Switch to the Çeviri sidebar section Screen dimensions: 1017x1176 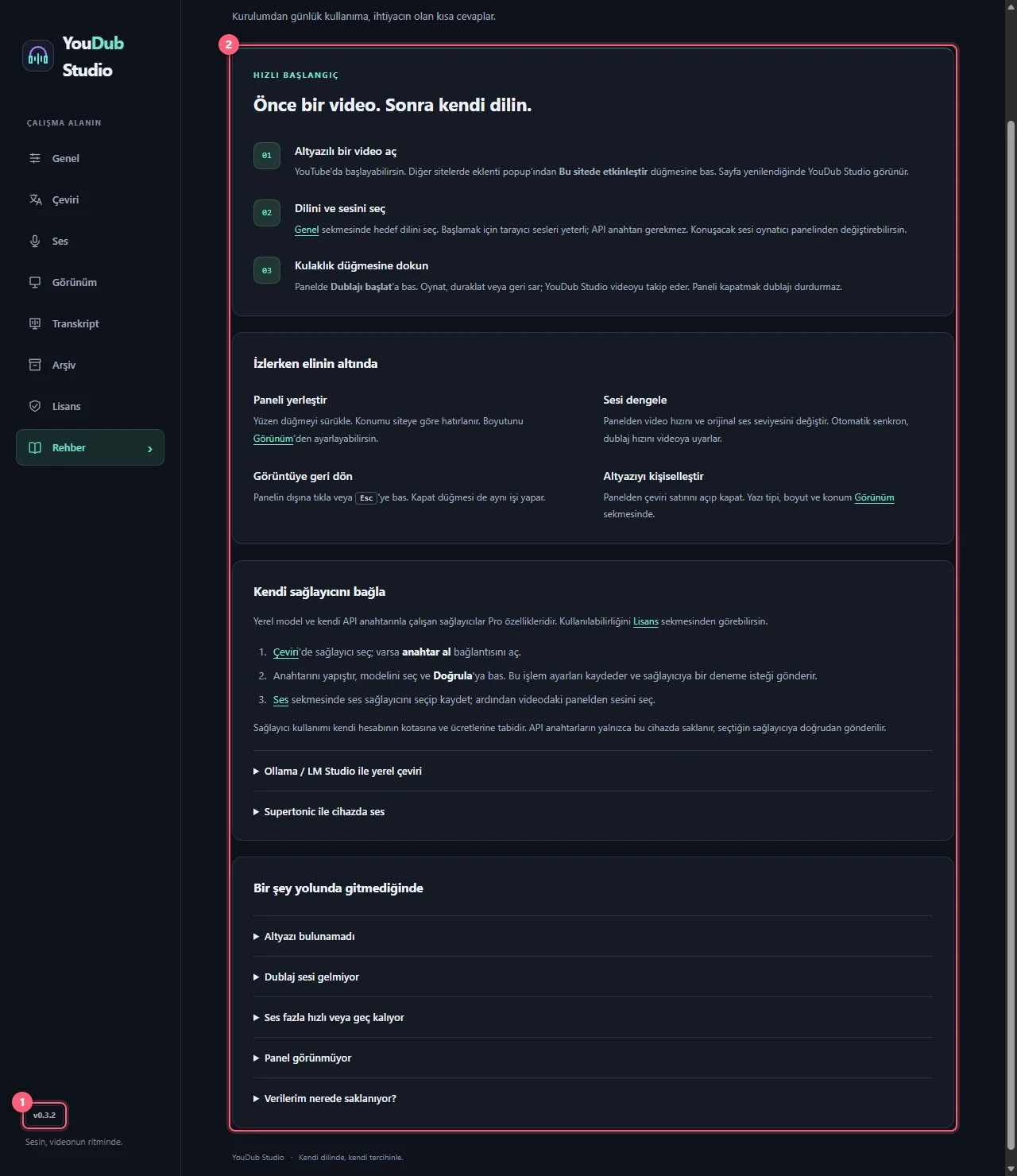[90, 199]
